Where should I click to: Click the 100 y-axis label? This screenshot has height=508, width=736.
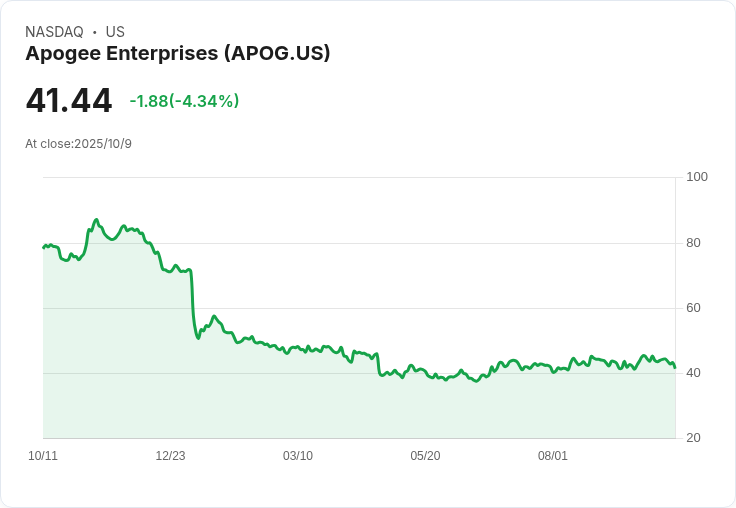697,177
